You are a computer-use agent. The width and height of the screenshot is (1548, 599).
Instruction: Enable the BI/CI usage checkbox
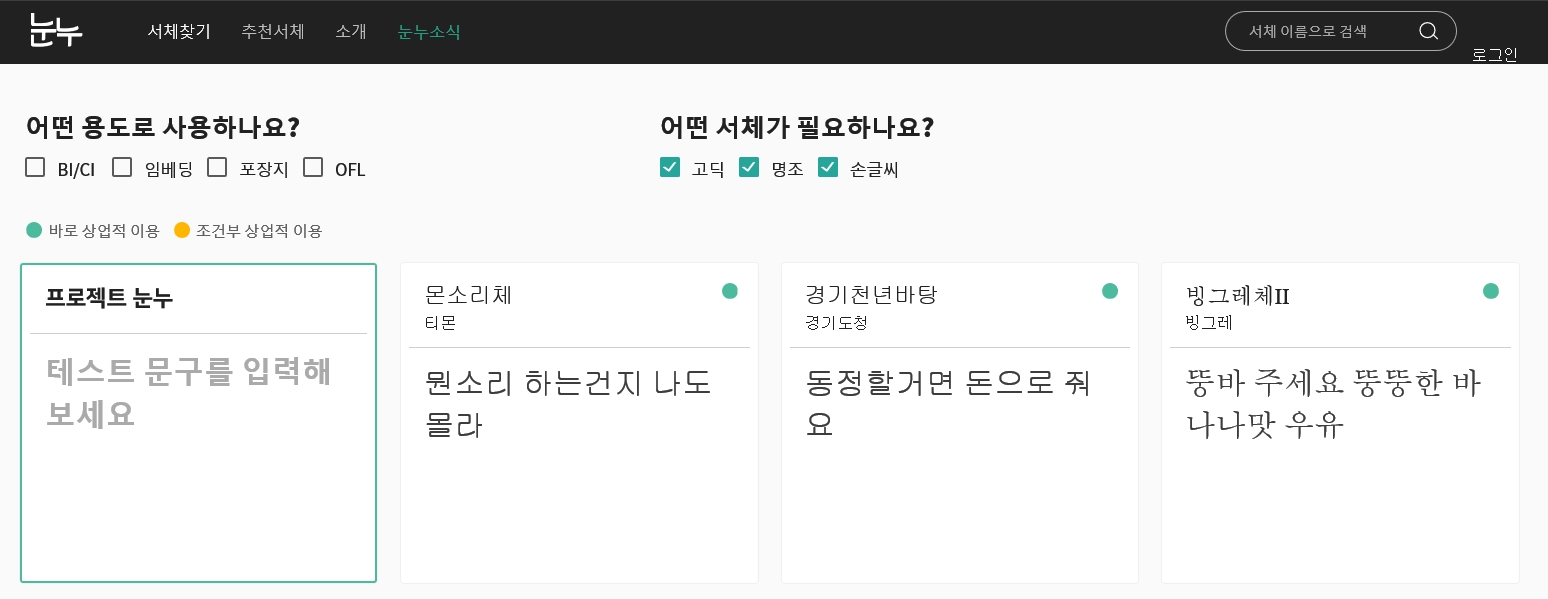pyautogui.click(x=36, y=168)
